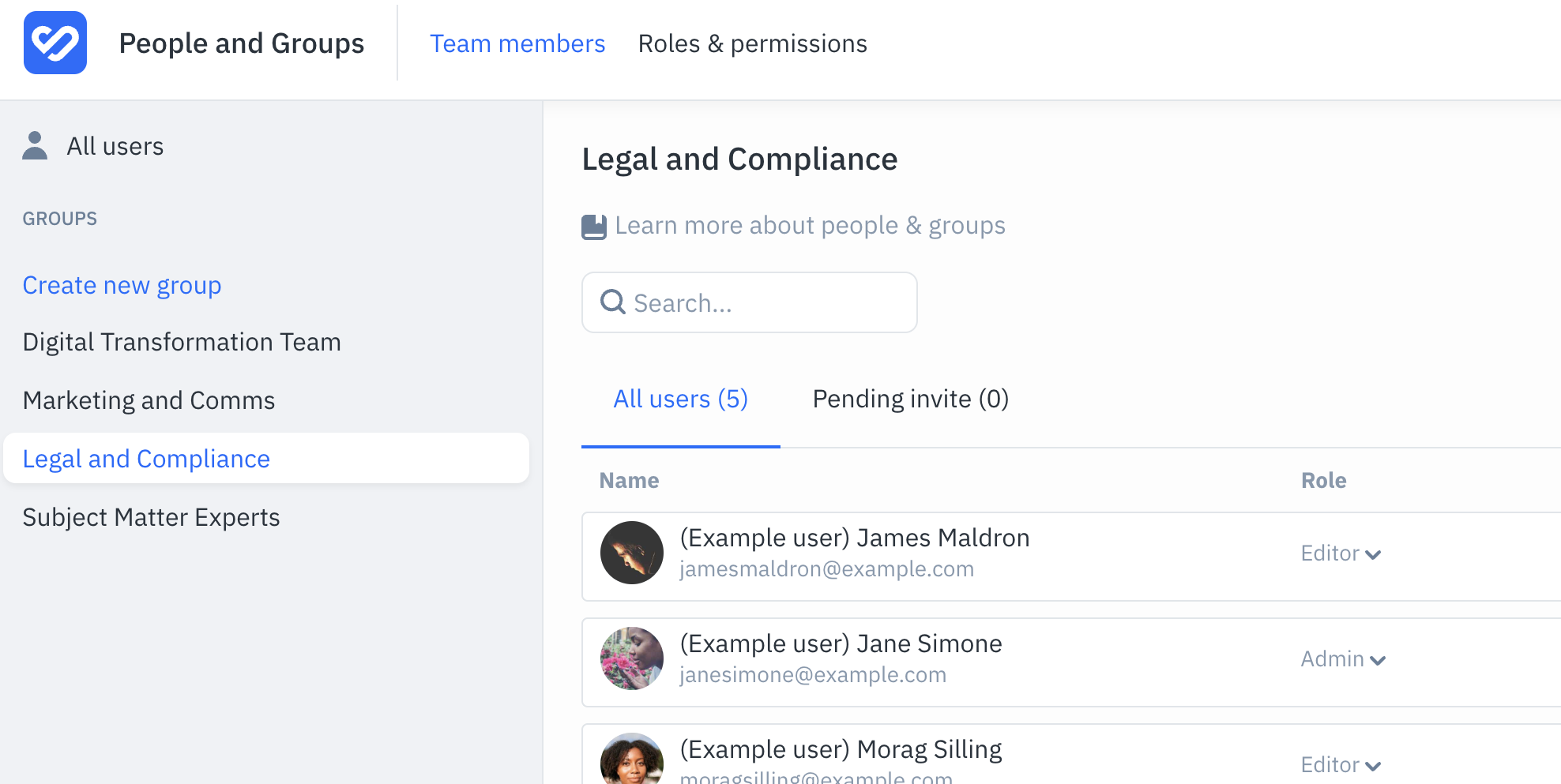
Task: Focus the Search input field
Action: pos(750,302)
